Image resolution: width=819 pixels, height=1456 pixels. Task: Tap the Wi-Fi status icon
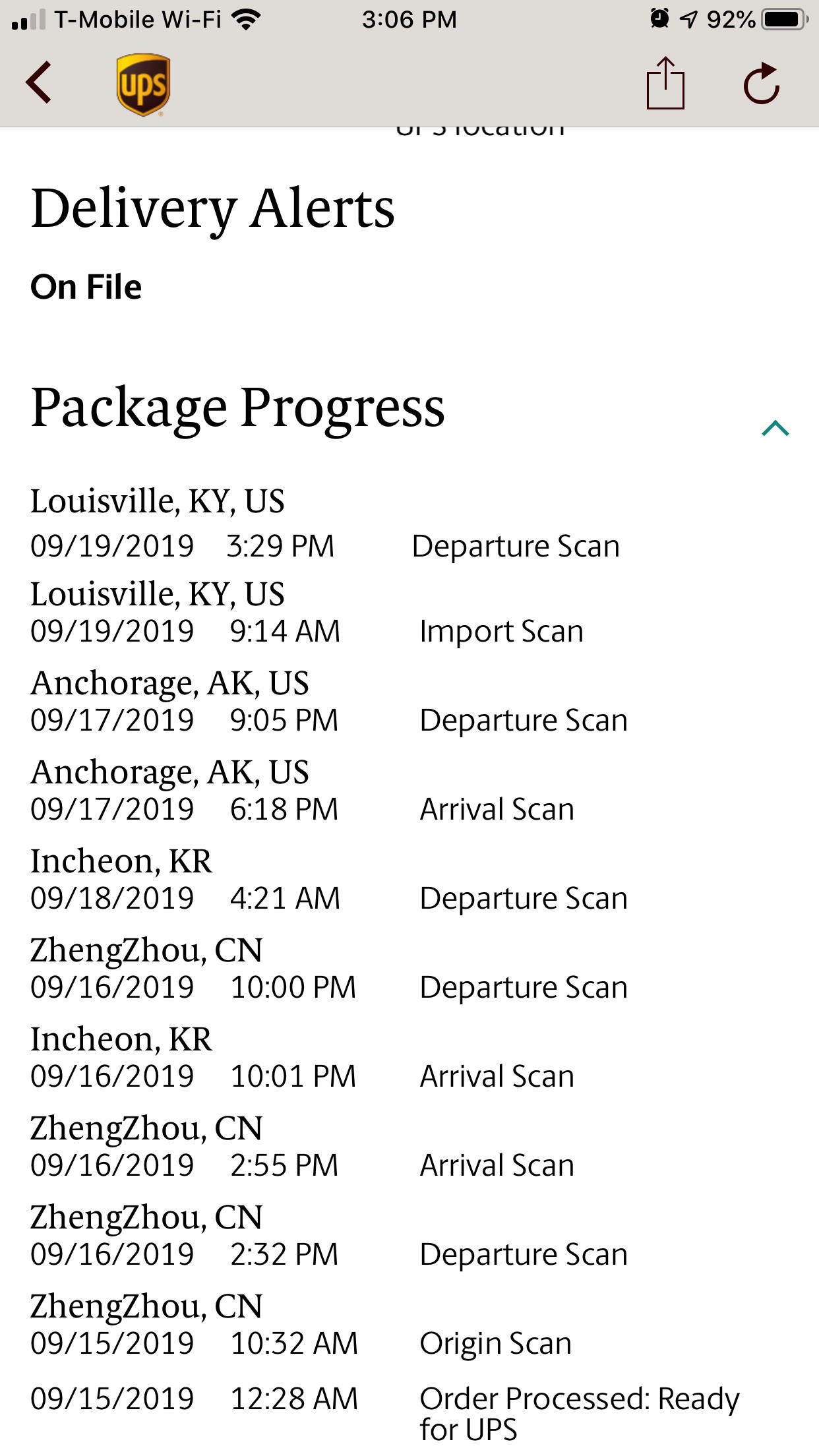(247, 20)
